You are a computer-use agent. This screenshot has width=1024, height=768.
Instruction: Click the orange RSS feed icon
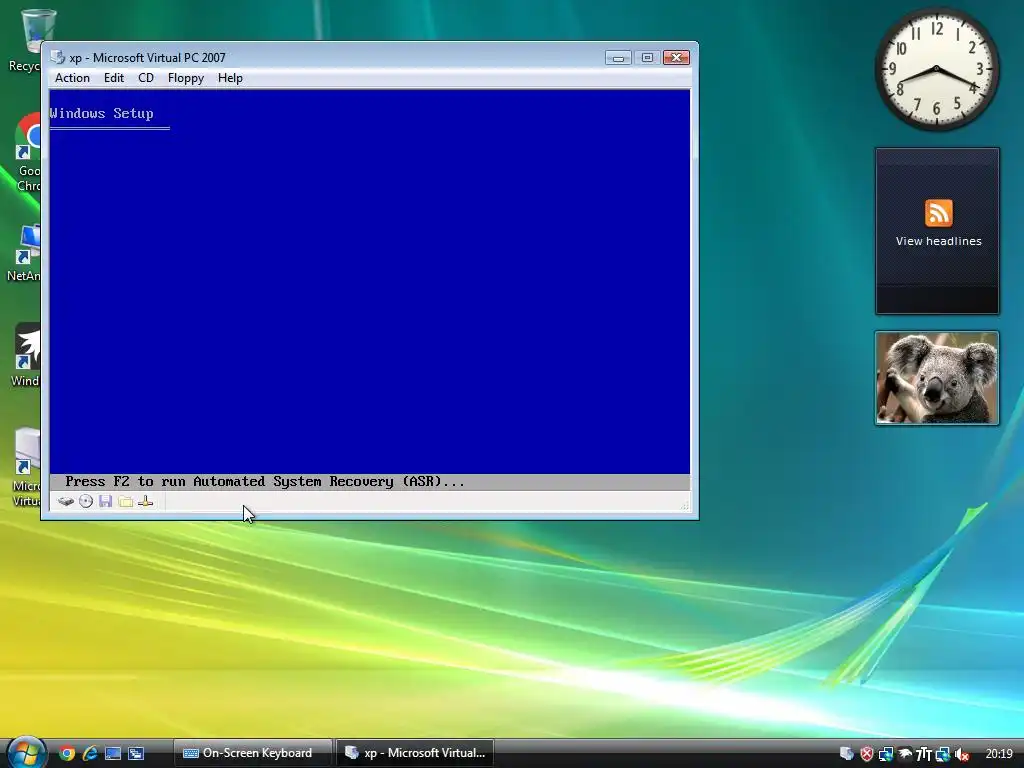pyautogui.click(x=938, y=213)
